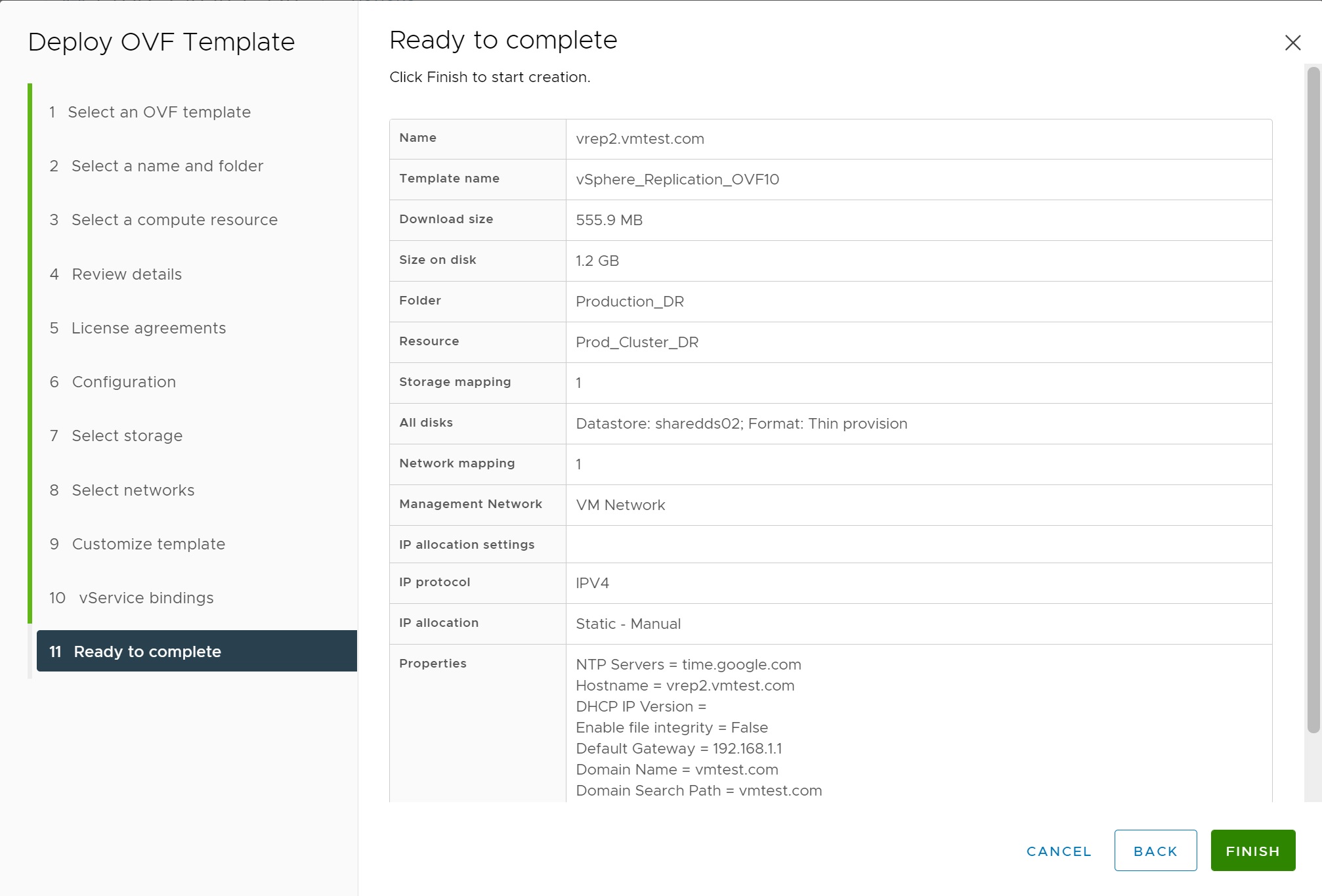
Task: Click the vertical scrollbar in summary pane
Action: 1313,400
